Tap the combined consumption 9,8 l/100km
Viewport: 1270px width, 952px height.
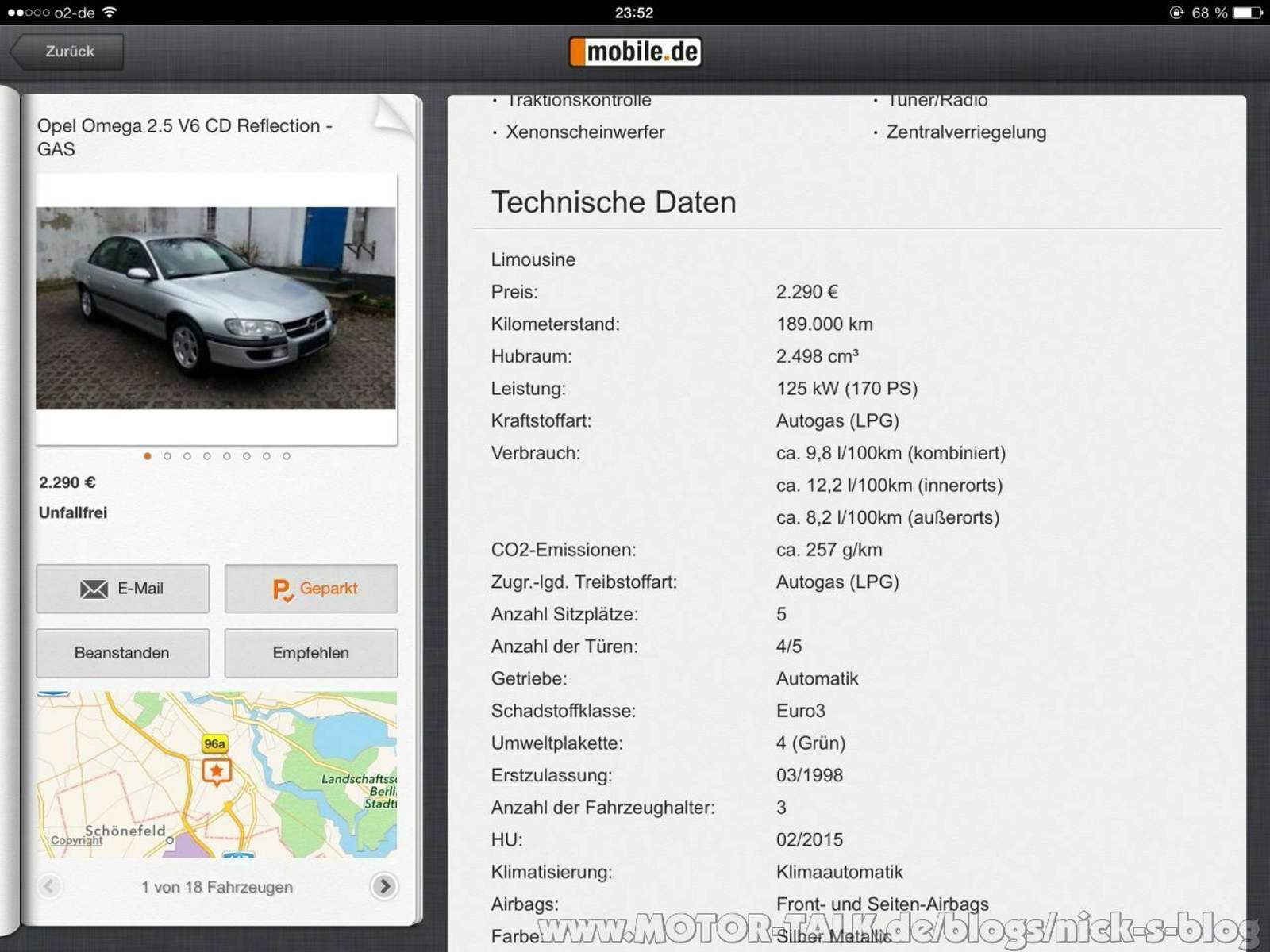(x=891, y=453)
